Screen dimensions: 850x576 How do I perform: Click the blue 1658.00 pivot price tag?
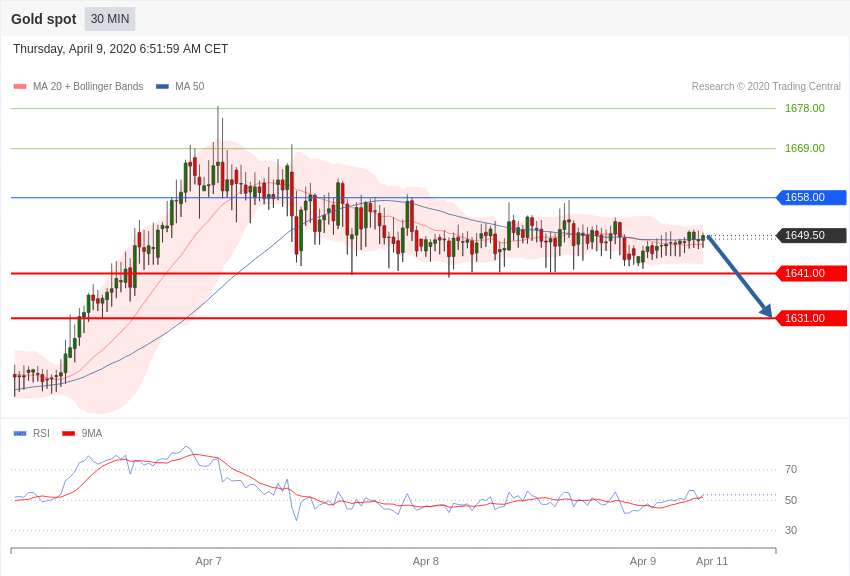[812, 197]
